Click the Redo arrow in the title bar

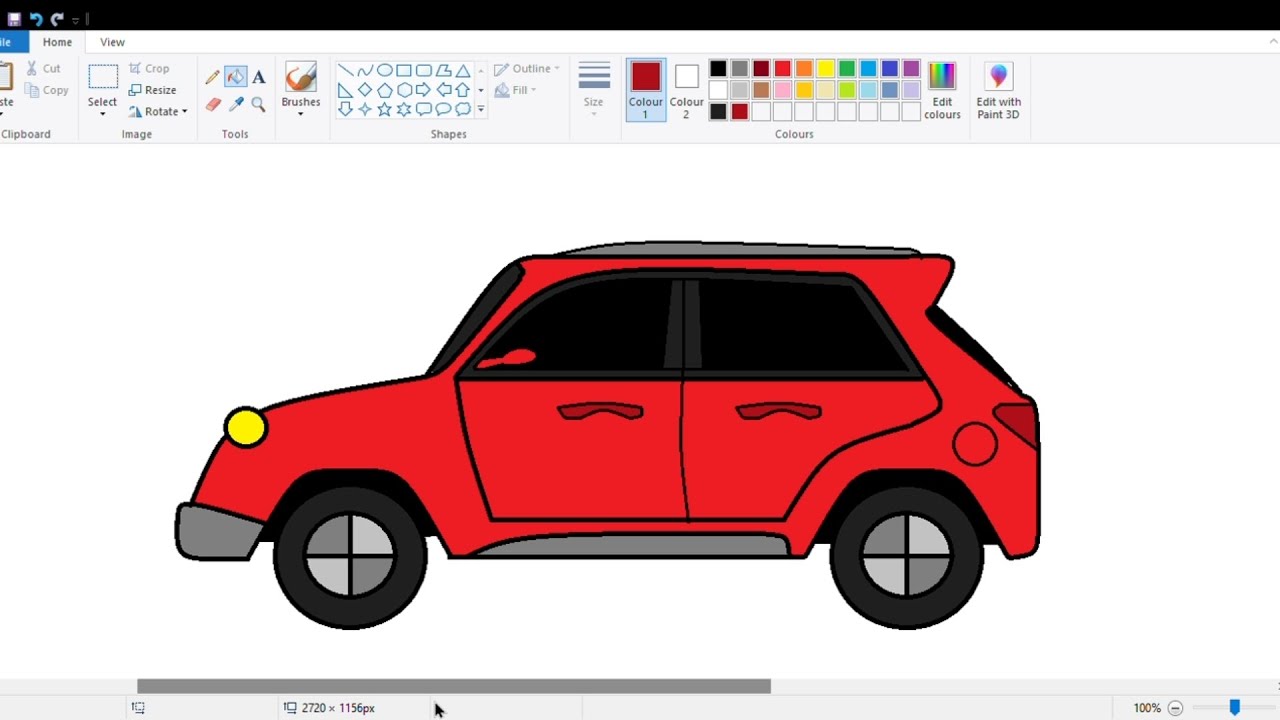[57, 19]
